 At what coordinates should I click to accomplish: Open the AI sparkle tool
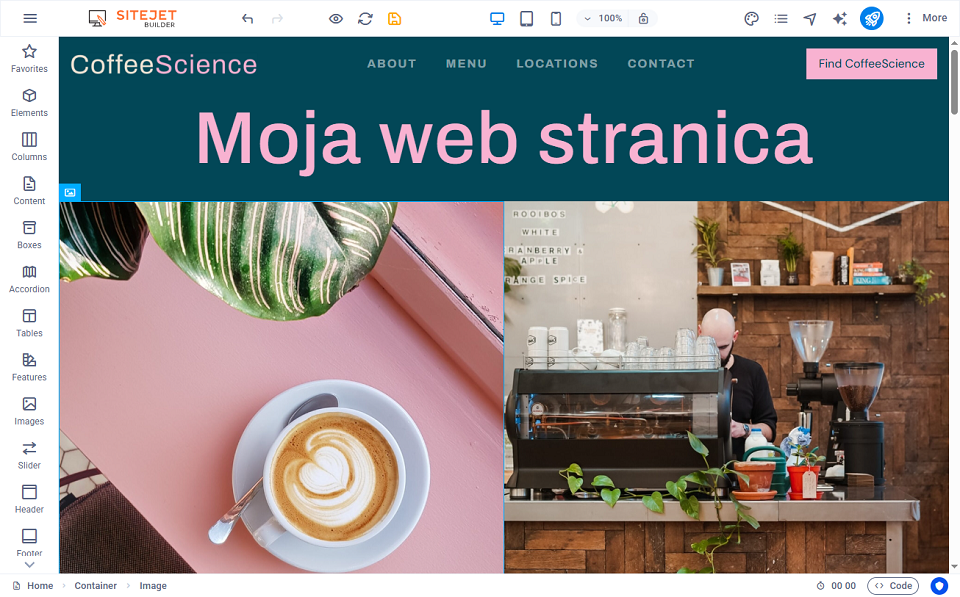tap(840, 18)
